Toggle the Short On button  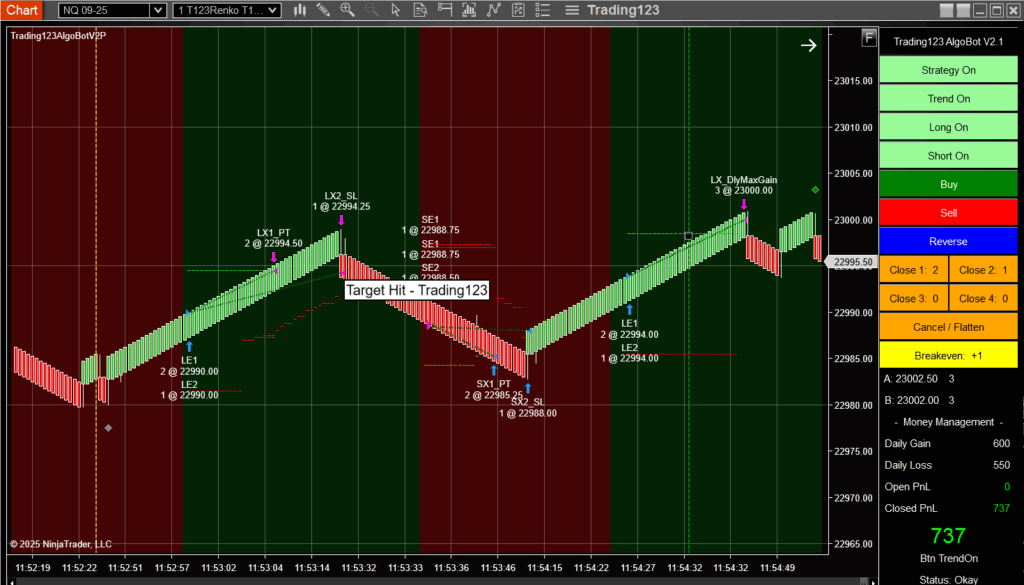pos(948,155)
